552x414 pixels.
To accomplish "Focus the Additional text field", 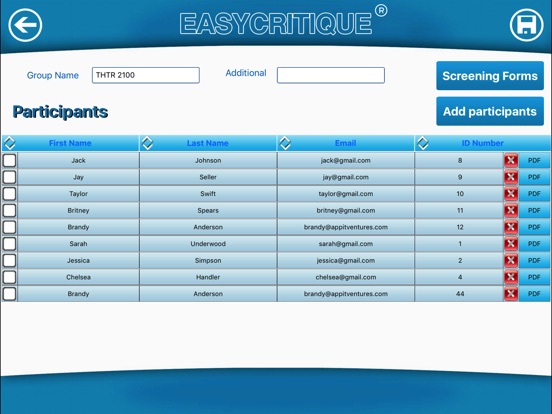I will tap(331, 75).
